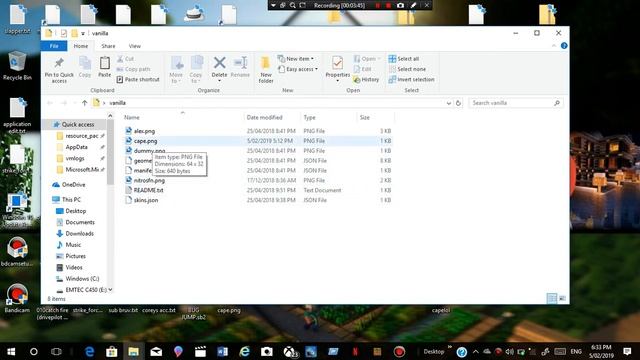
Task: Open Explorer help question mark icon
Action: coord(564,46)
